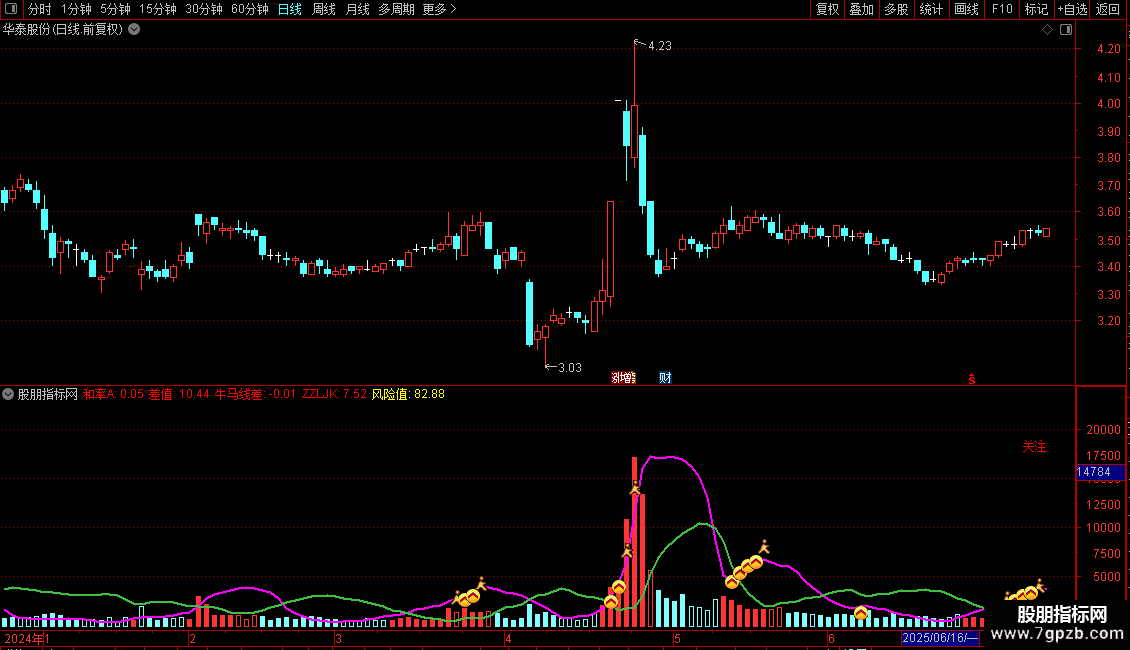Click the 华泰股份 chart title
The width and height of the screenshot is (1130, 650).
point(63,30)
